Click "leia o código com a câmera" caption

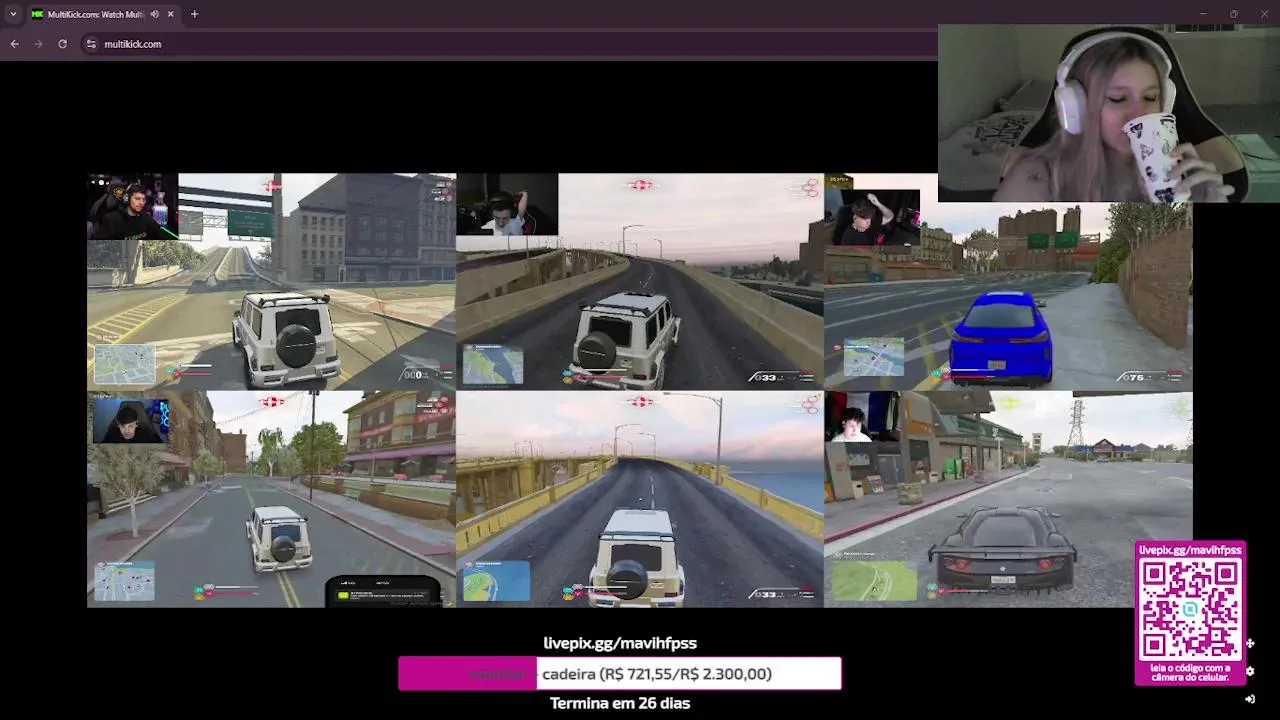pos(1190,673)
